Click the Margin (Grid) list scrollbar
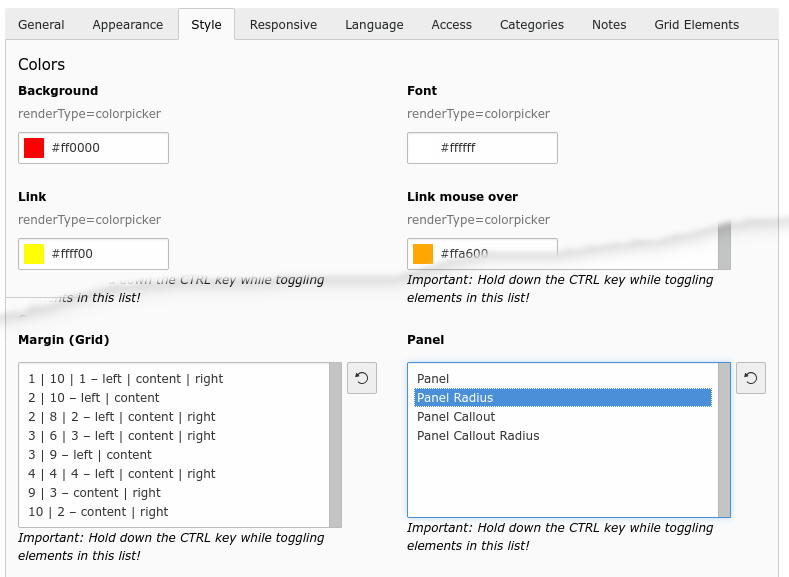The height and width of the screenshot is (577, 789). click(x=335, y=445)
